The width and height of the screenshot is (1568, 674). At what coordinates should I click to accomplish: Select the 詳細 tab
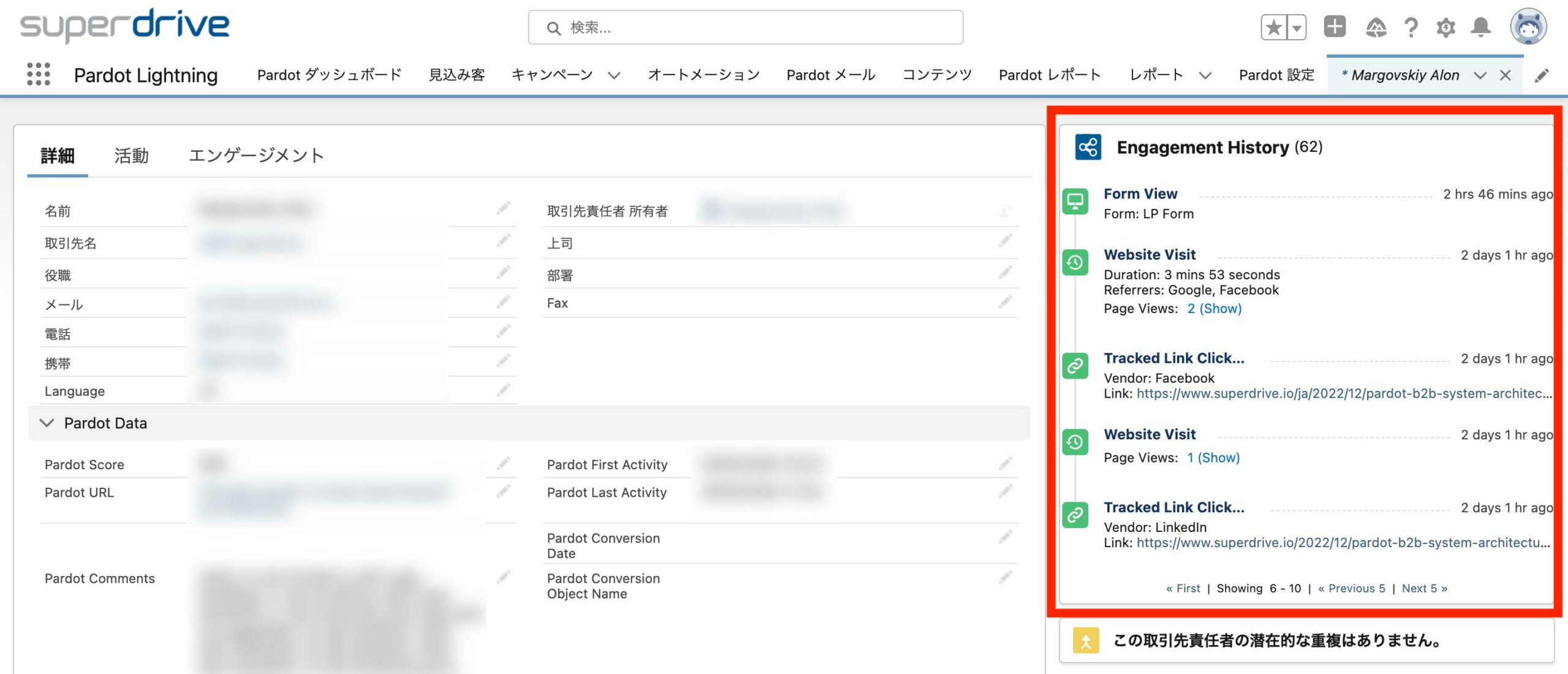(58, 156)
